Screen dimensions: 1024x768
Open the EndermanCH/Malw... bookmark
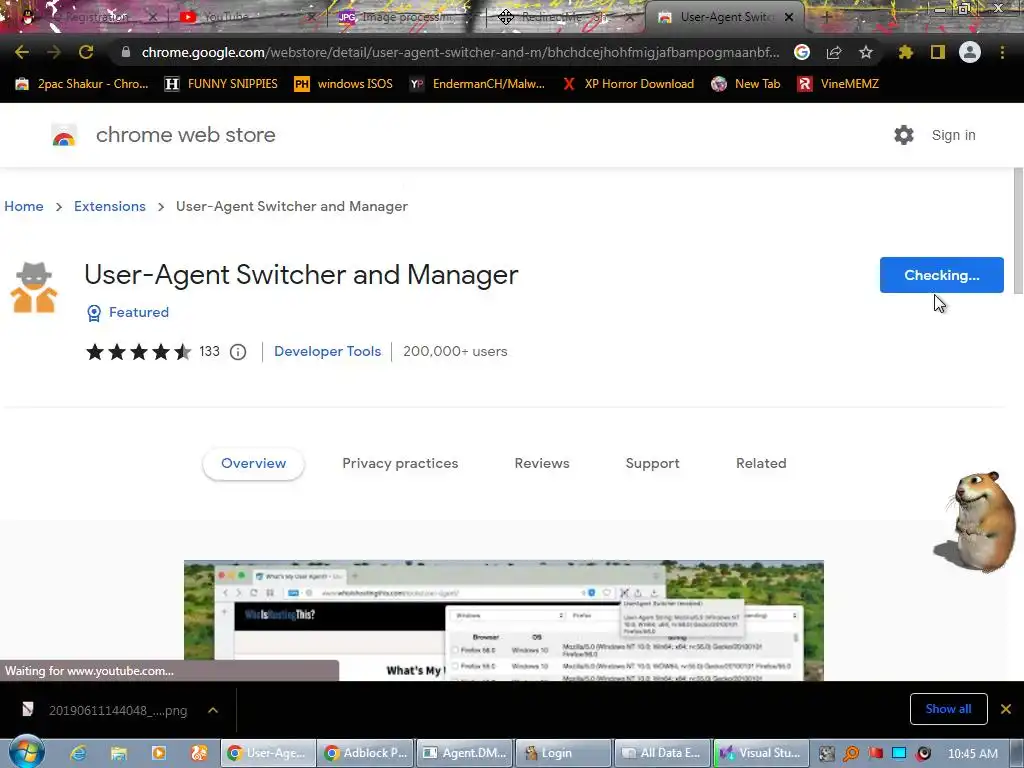coord(477,84)
